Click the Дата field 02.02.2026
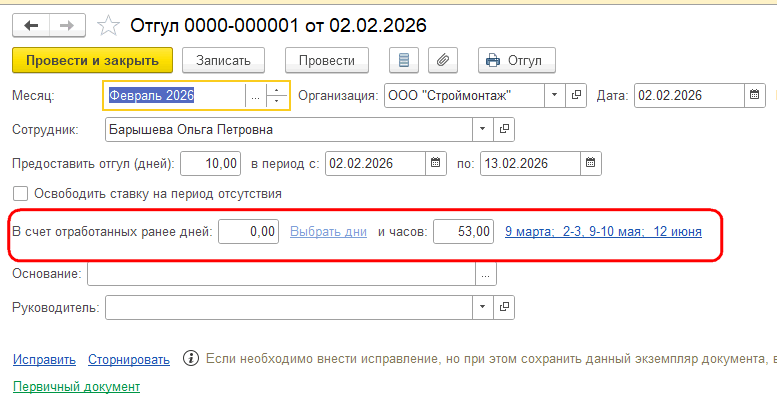Image resolution: width=777 pixels, height=400 pixels. tap(689, 95)
